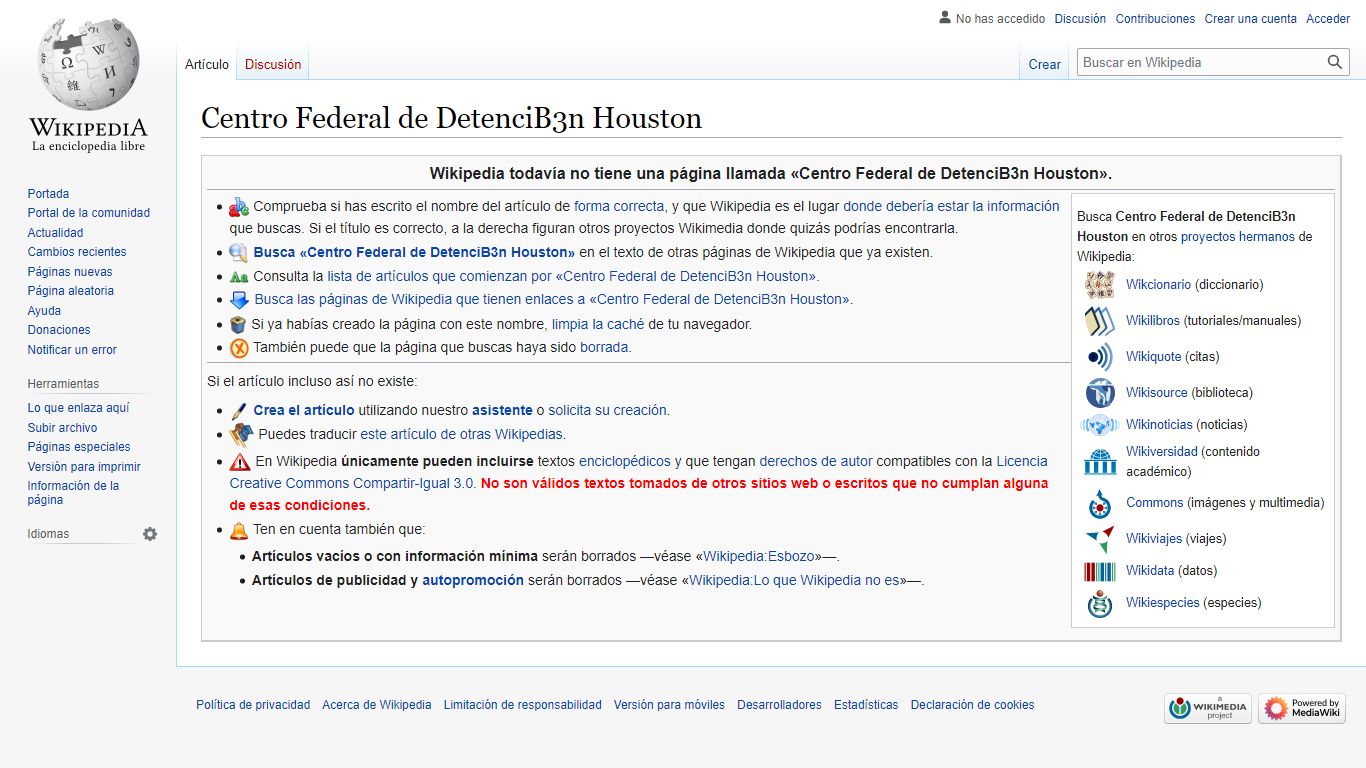This screenshot has width=1366, height=768.
Task: Click the Wikiviajes compass icon
Action: [1100, 539]
